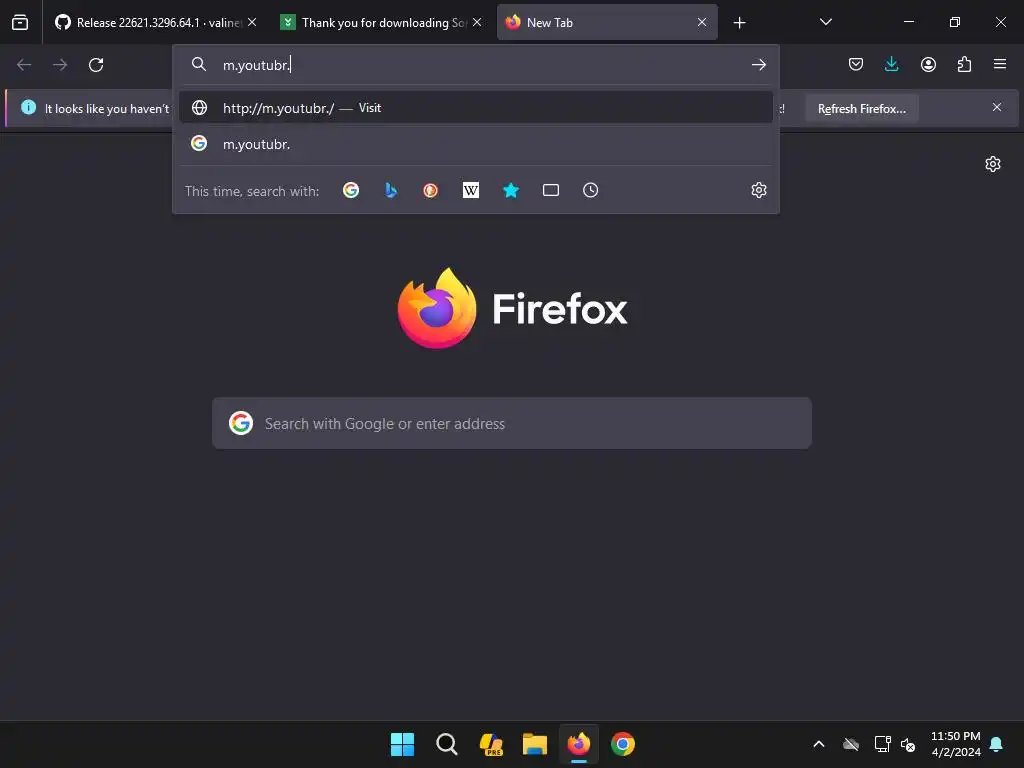Select the http://m.youtubr./ Visit suggestion
Screen dimensions: 1024x768
click(x=475, y=108)
